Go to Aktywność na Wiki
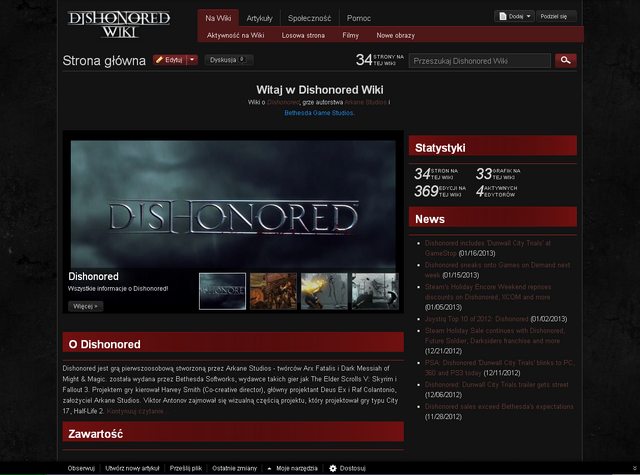Viewport: 640px width, 475px height. tap(236, 36)
